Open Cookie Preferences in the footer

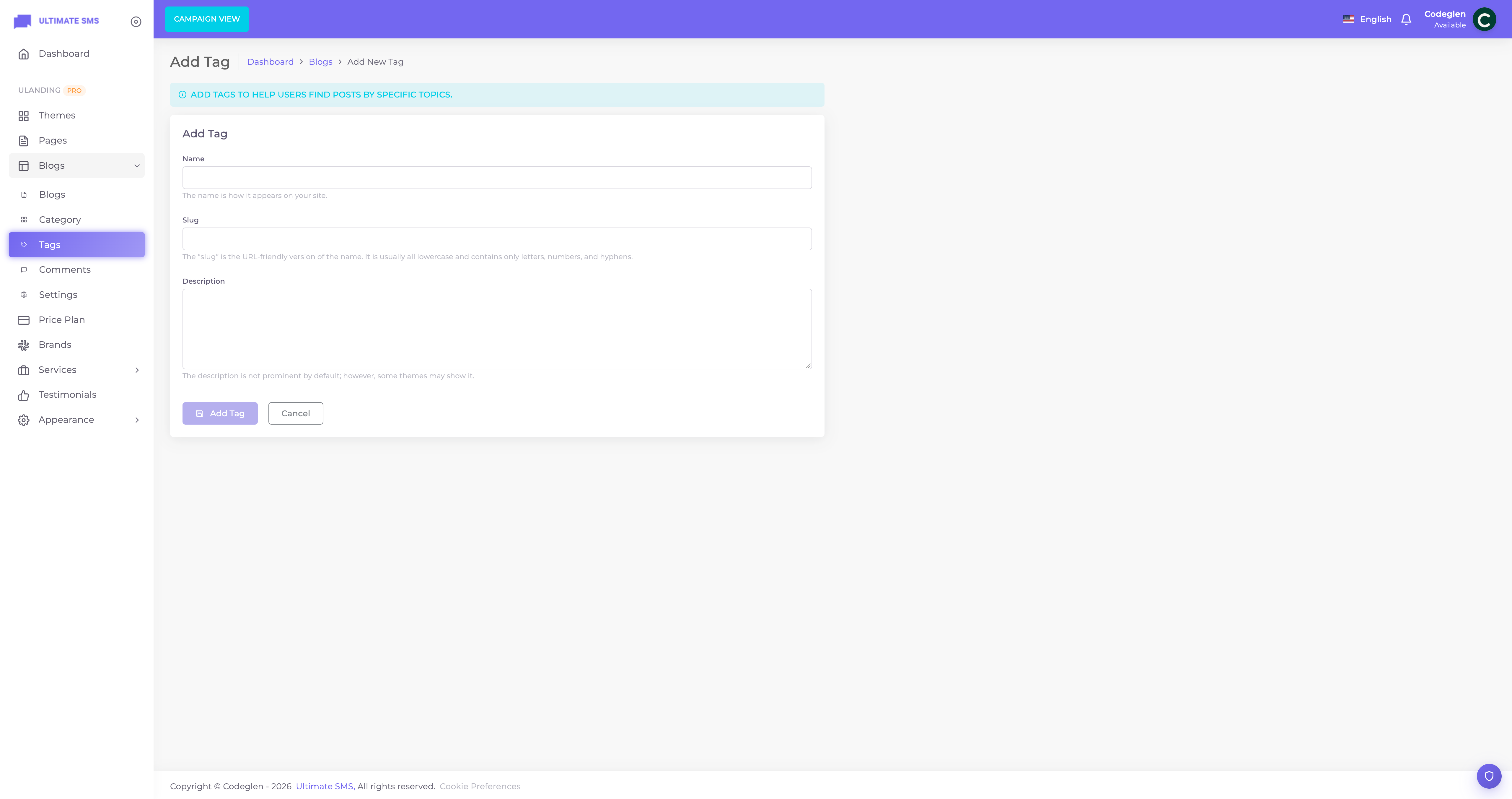[x=480, y=787]
